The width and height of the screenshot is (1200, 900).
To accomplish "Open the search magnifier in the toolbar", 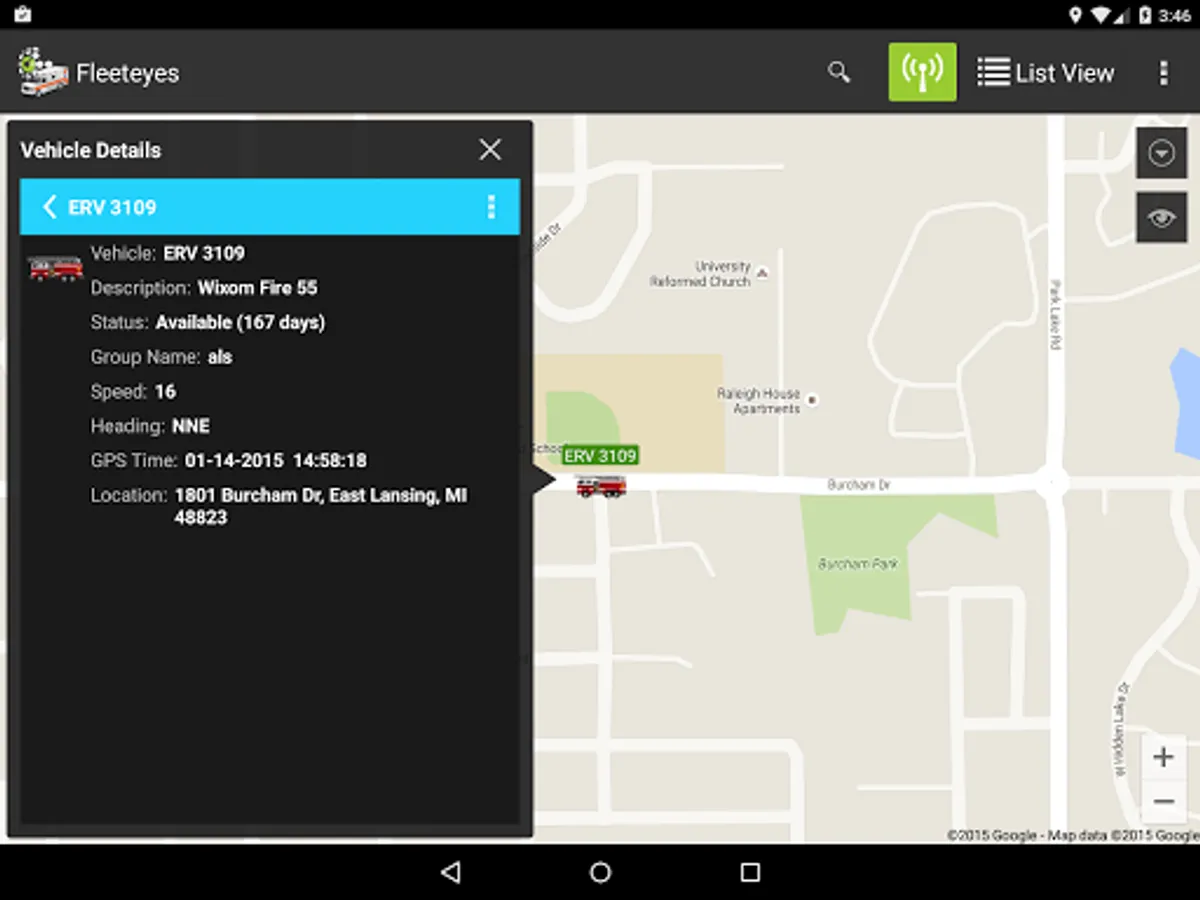I will [x=839, y=72].
